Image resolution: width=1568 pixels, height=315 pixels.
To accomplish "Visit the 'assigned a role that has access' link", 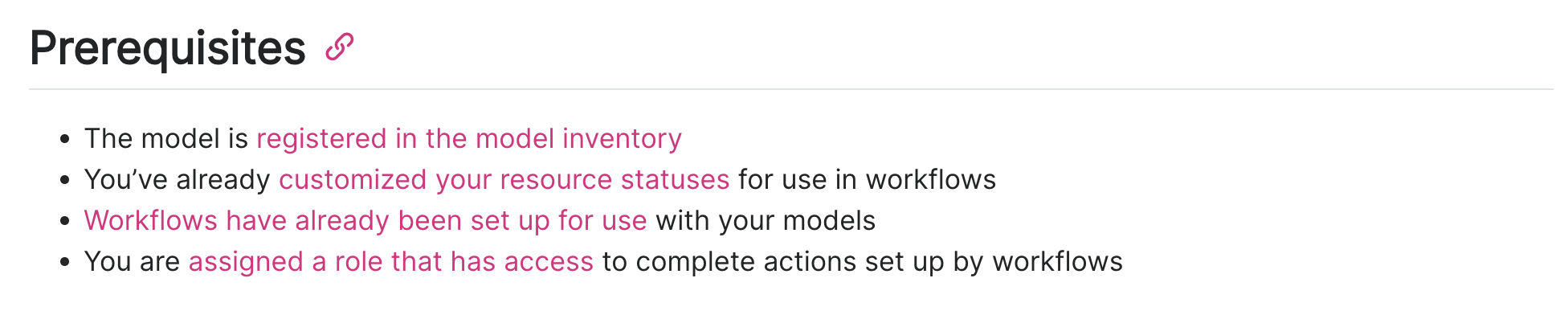I will pos(391,261).
